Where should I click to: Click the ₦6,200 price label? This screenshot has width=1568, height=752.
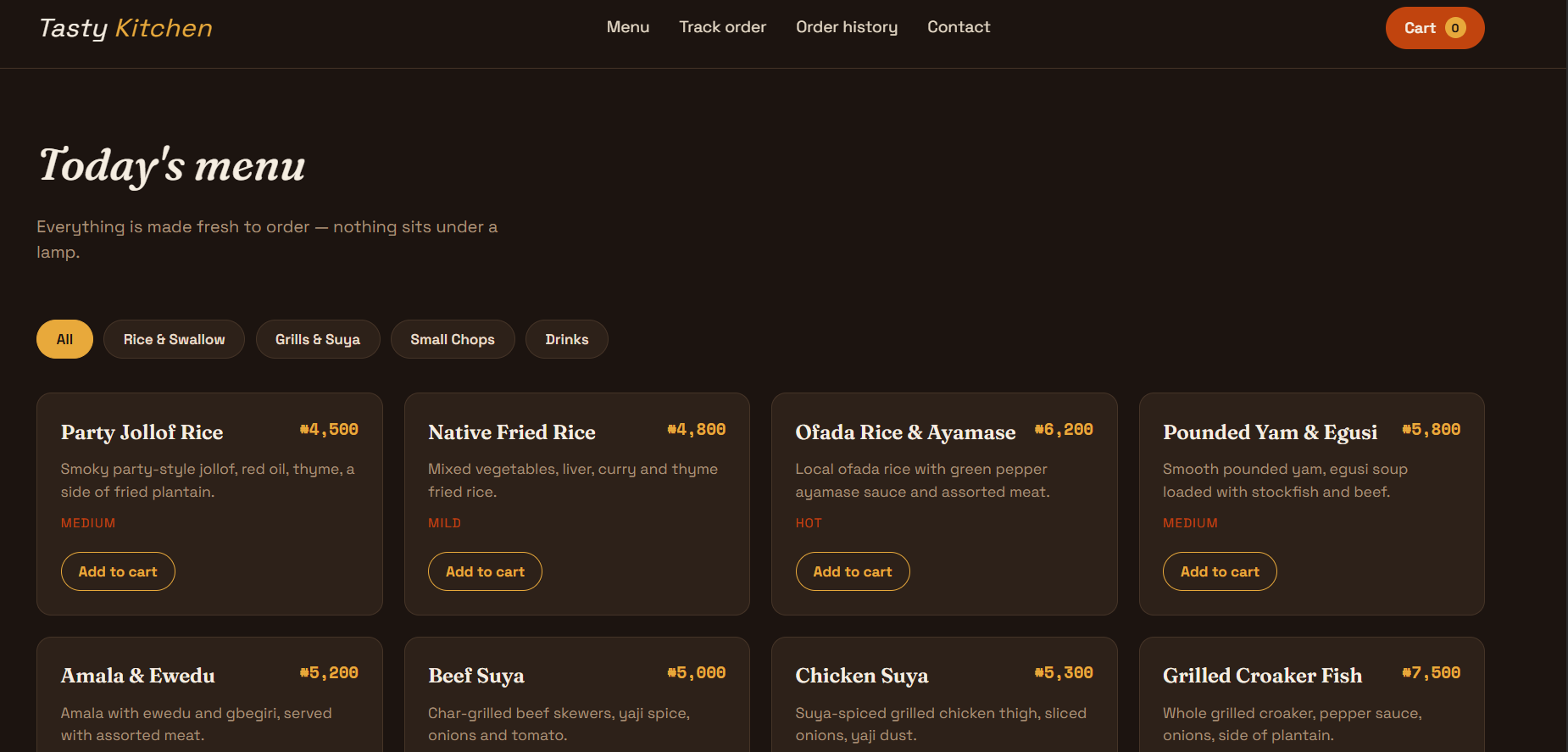(x=1064, y=430)
